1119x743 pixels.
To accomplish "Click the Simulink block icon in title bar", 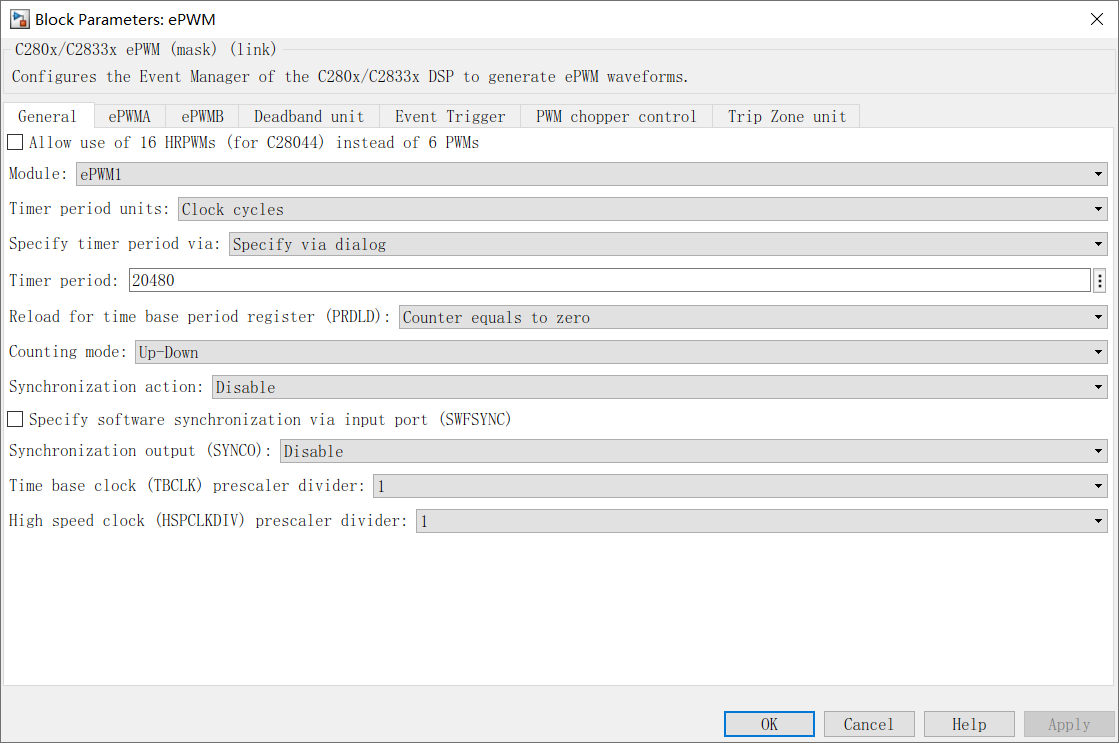I will pyautogui.click(x=19, y=19).
